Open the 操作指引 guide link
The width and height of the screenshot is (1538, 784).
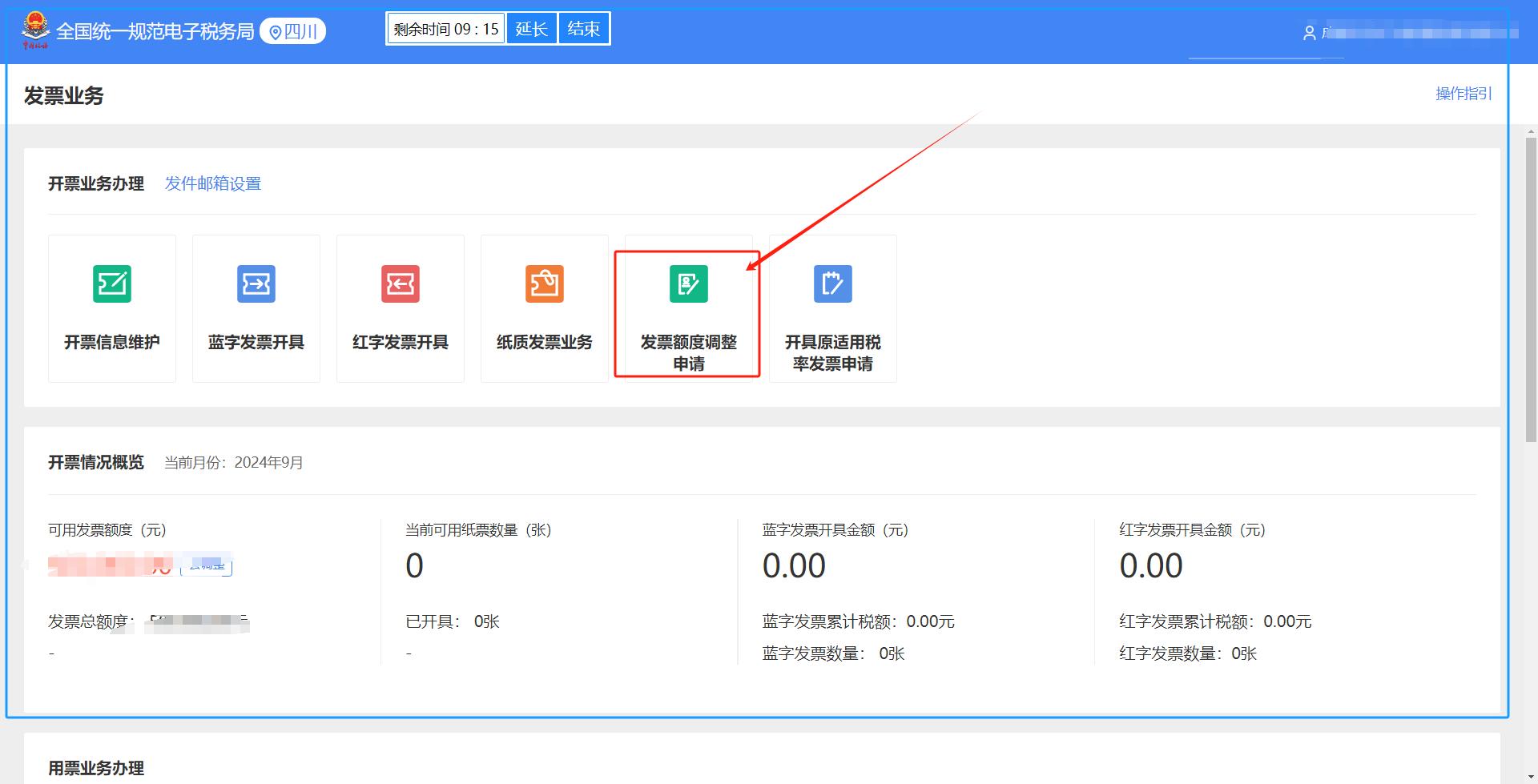click(x=1463, y=94)
